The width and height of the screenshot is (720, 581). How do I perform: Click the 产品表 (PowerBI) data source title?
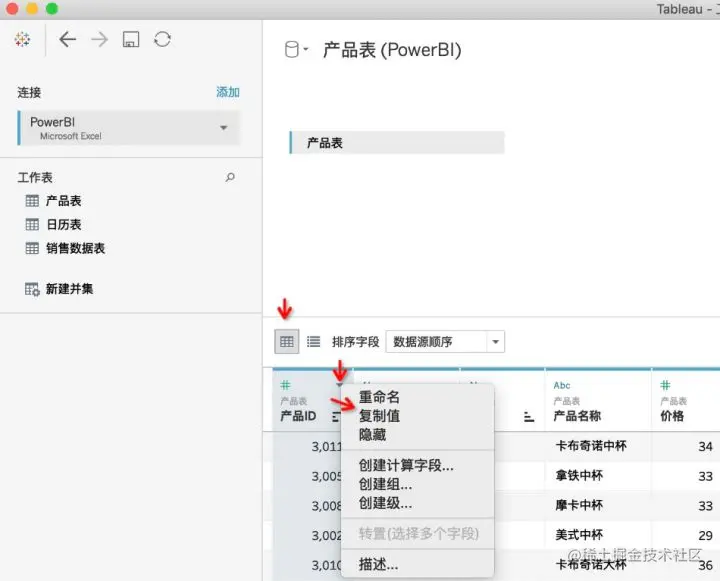point(392,50)
